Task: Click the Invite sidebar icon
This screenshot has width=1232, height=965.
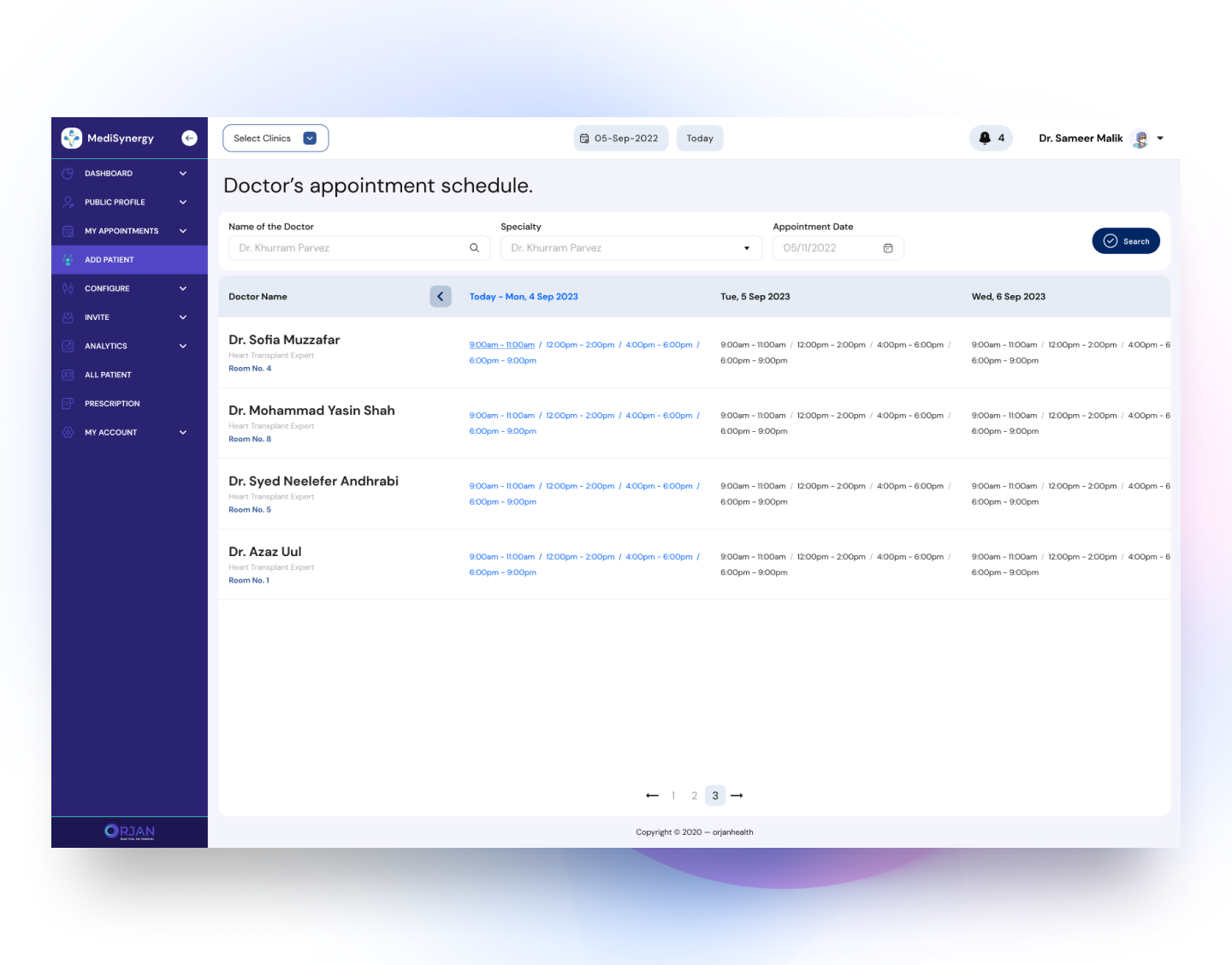Action: click(68, 317)
